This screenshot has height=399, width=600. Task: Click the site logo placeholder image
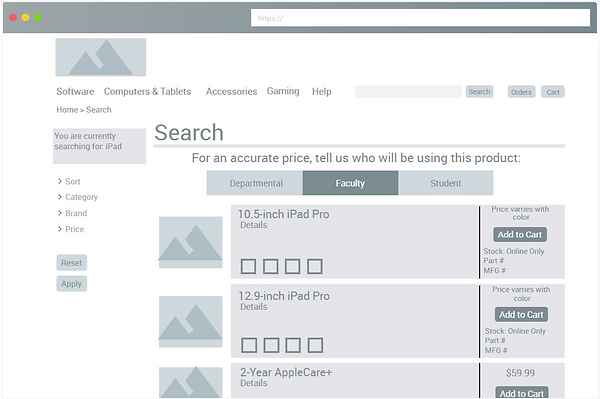101,57
